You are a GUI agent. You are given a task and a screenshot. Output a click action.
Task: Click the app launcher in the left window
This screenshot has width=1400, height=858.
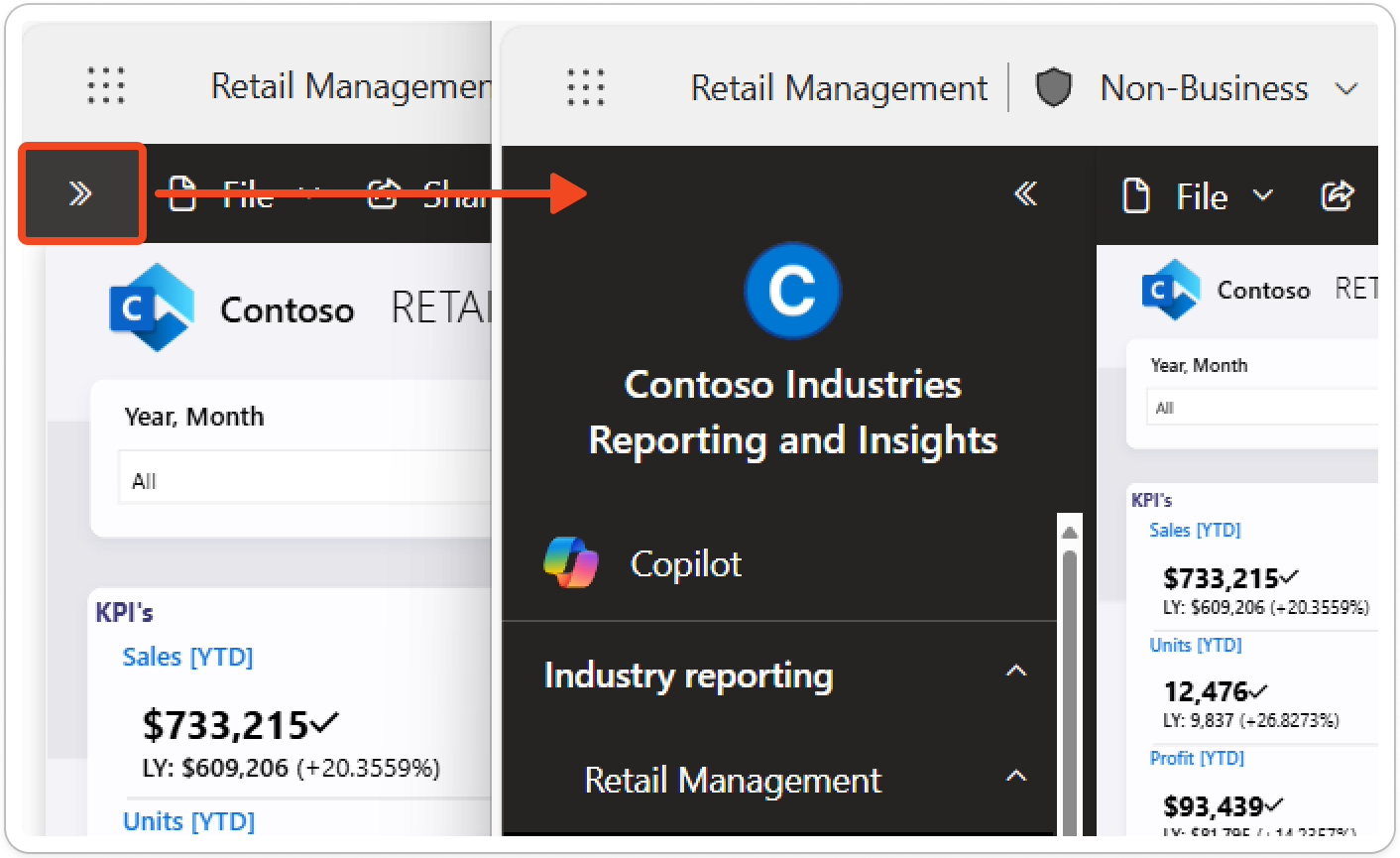coord(105,86)
